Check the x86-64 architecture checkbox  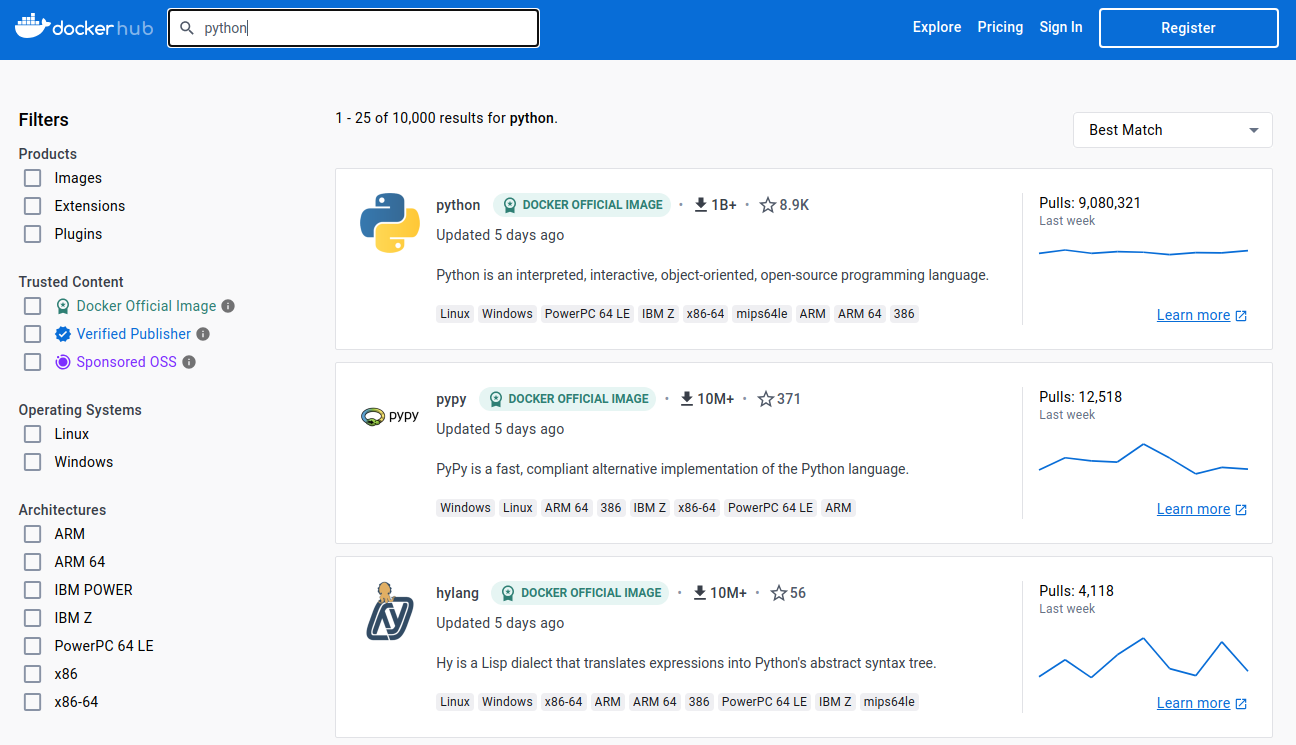[x=33, y=702]
